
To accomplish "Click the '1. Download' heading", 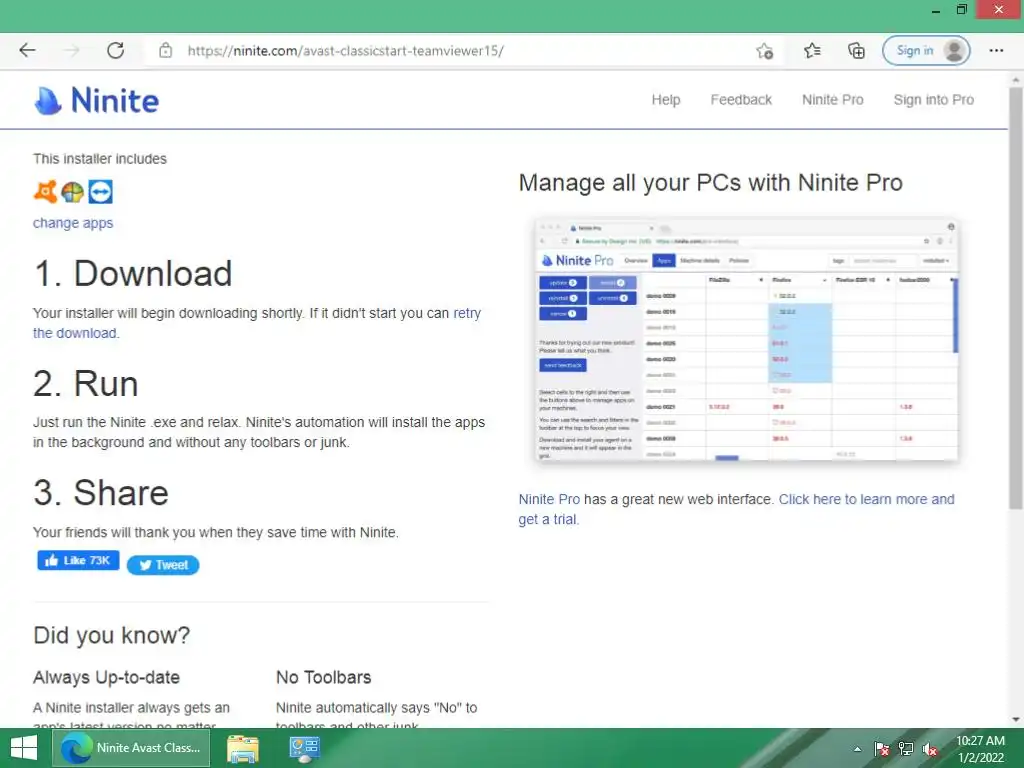I will point(133,273).
